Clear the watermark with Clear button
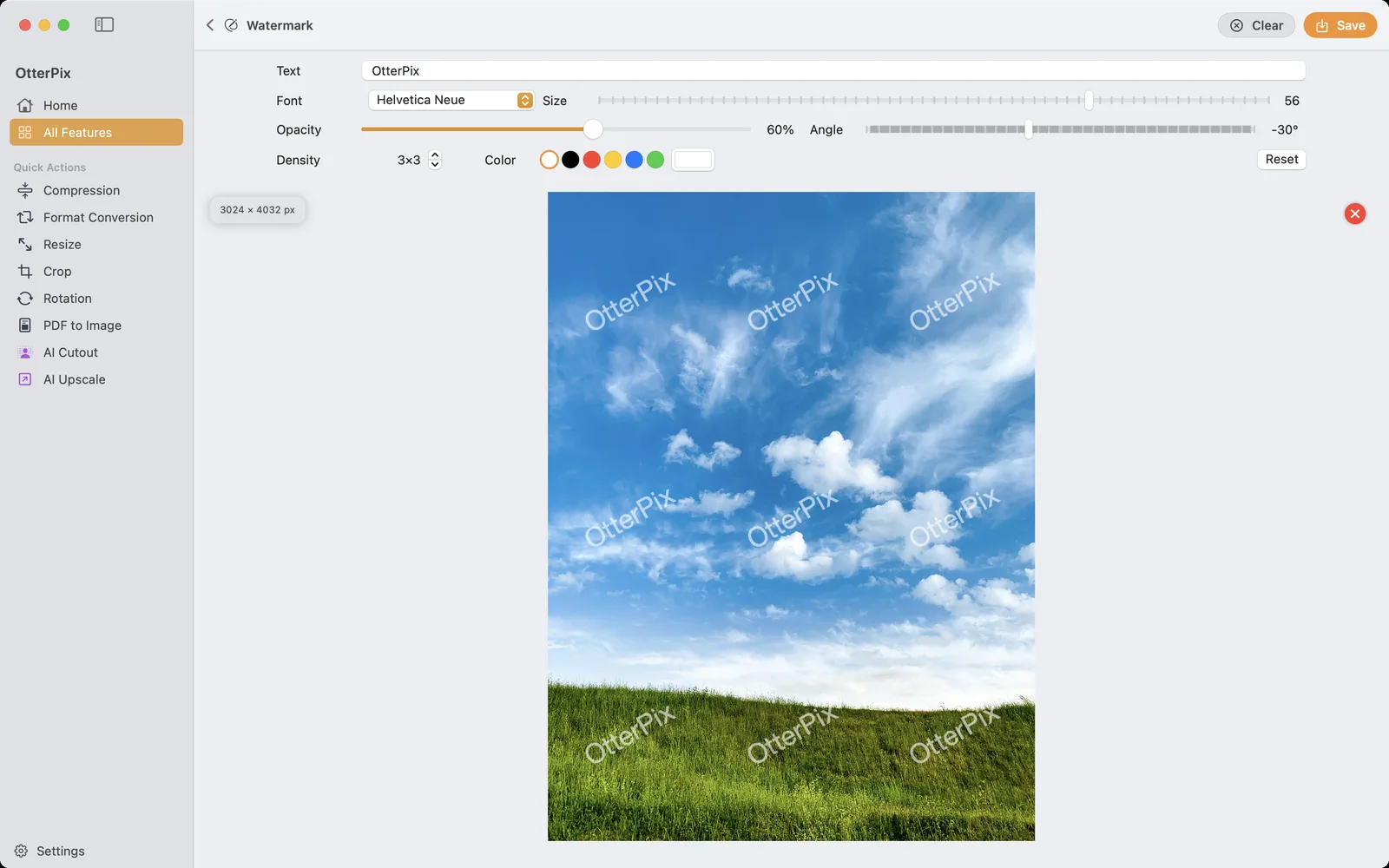Screen dimensions: 1389x868 click(x=1256, y=25)
